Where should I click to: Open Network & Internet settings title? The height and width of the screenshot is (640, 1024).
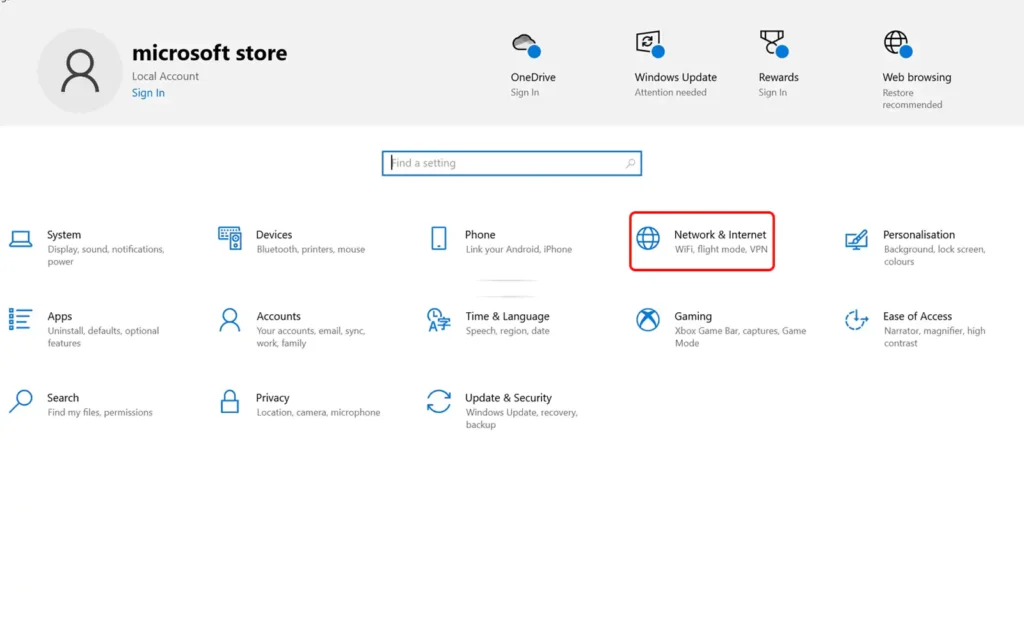coord(720,234)
